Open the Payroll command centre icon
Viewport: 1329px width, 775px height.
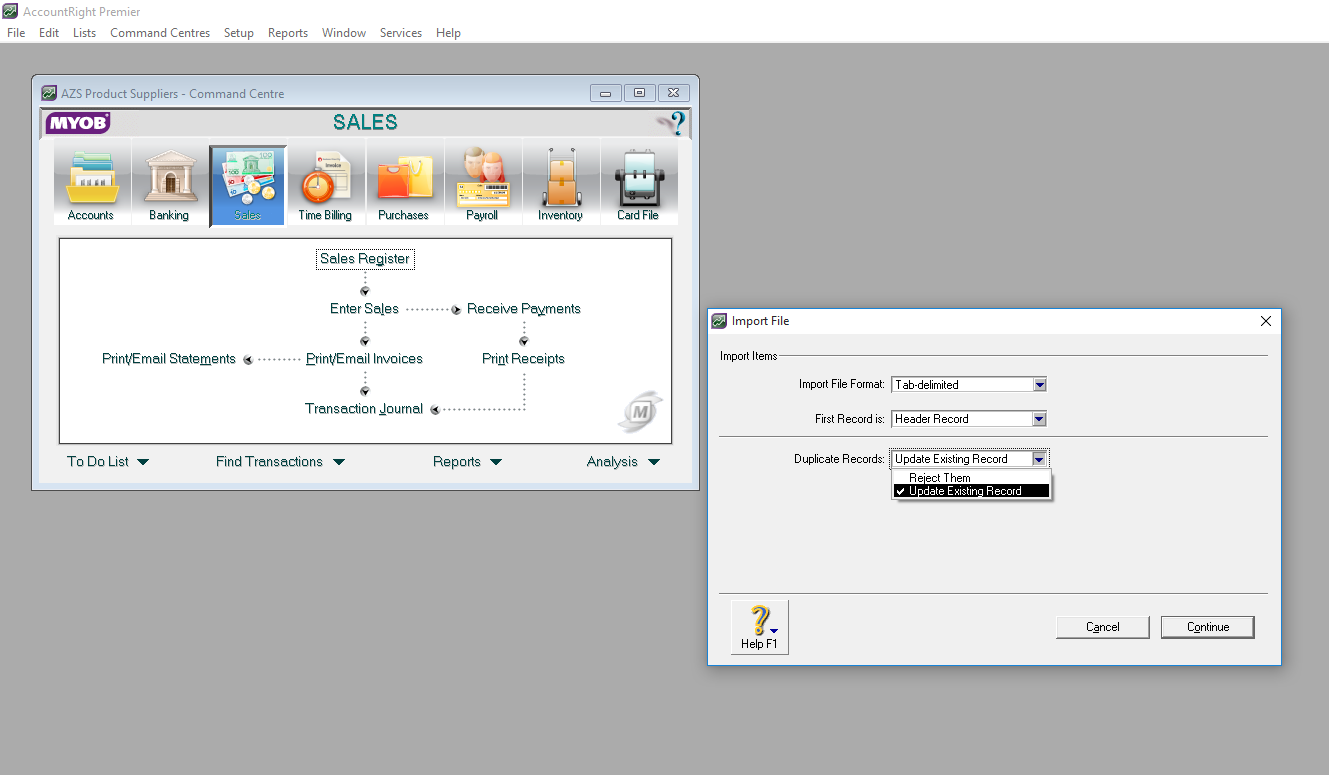point(482,185)
